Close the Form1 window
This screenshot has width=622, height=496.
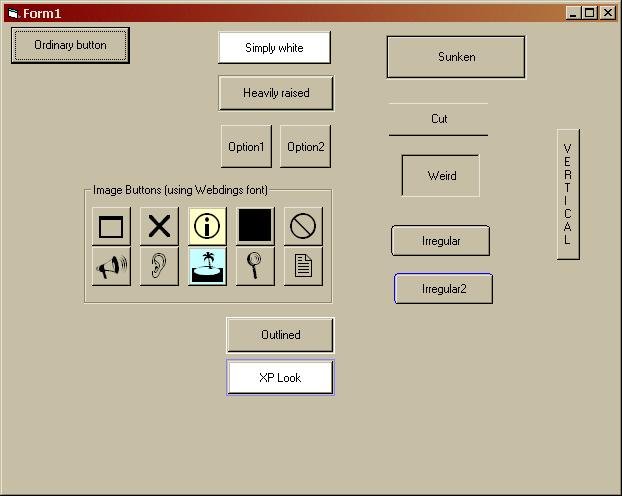coord(607,13)
